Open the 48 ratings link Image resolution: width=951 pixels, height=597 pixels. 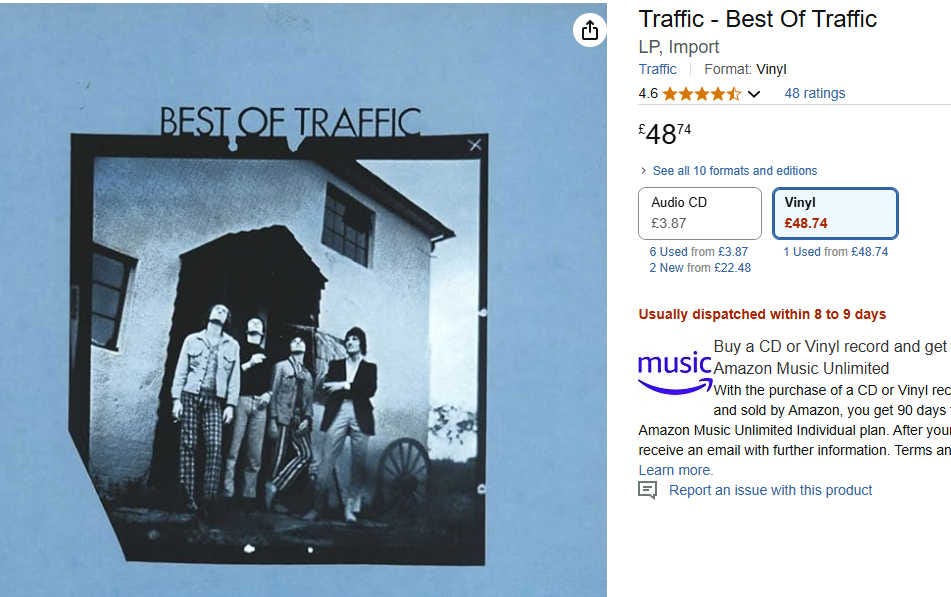coord(814,93)
